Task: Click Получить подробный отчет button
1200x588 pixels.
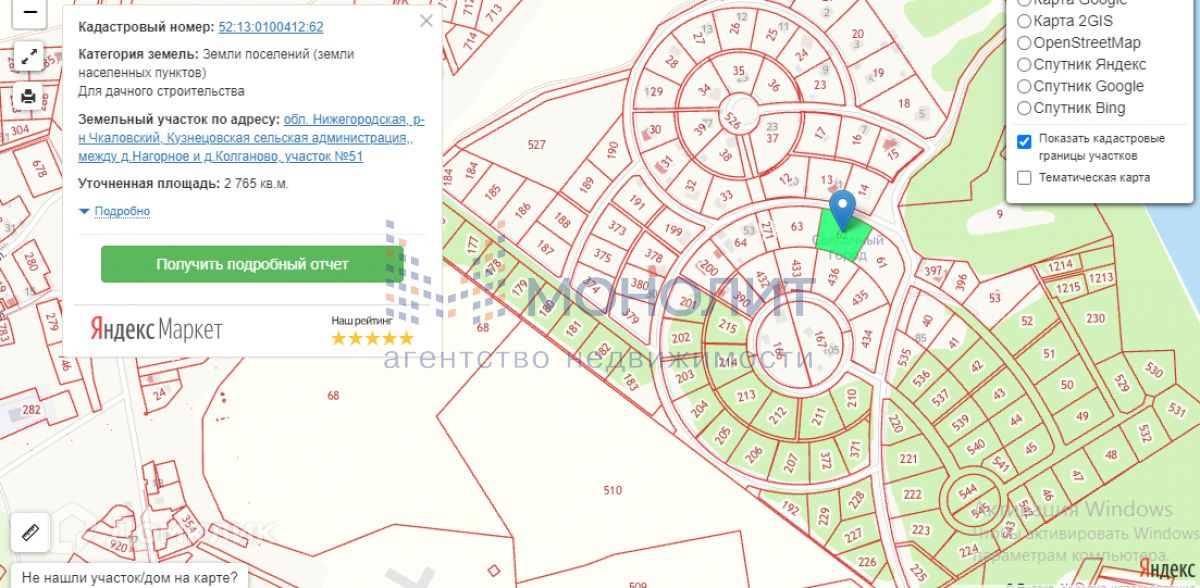Action: click(252, 264)
